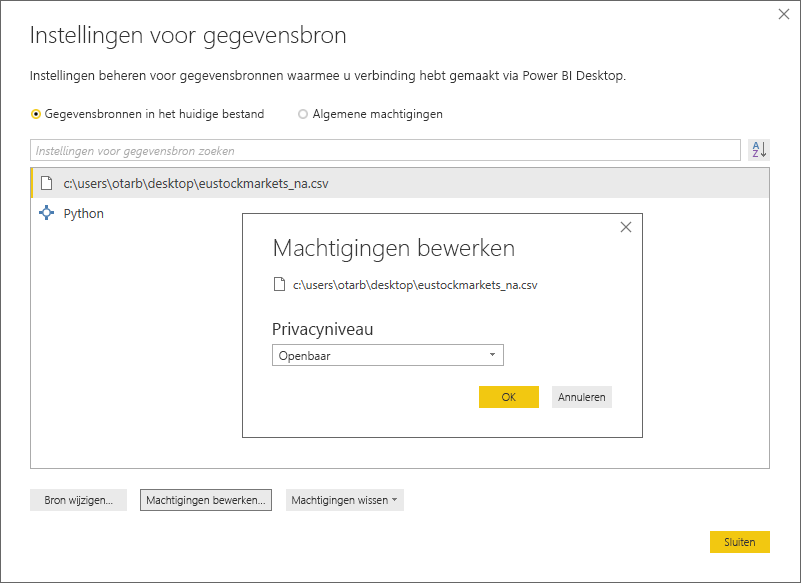Click the file icon in Machtigingen bewerken dialog
The image size is (801, 583).
point(278,285)
